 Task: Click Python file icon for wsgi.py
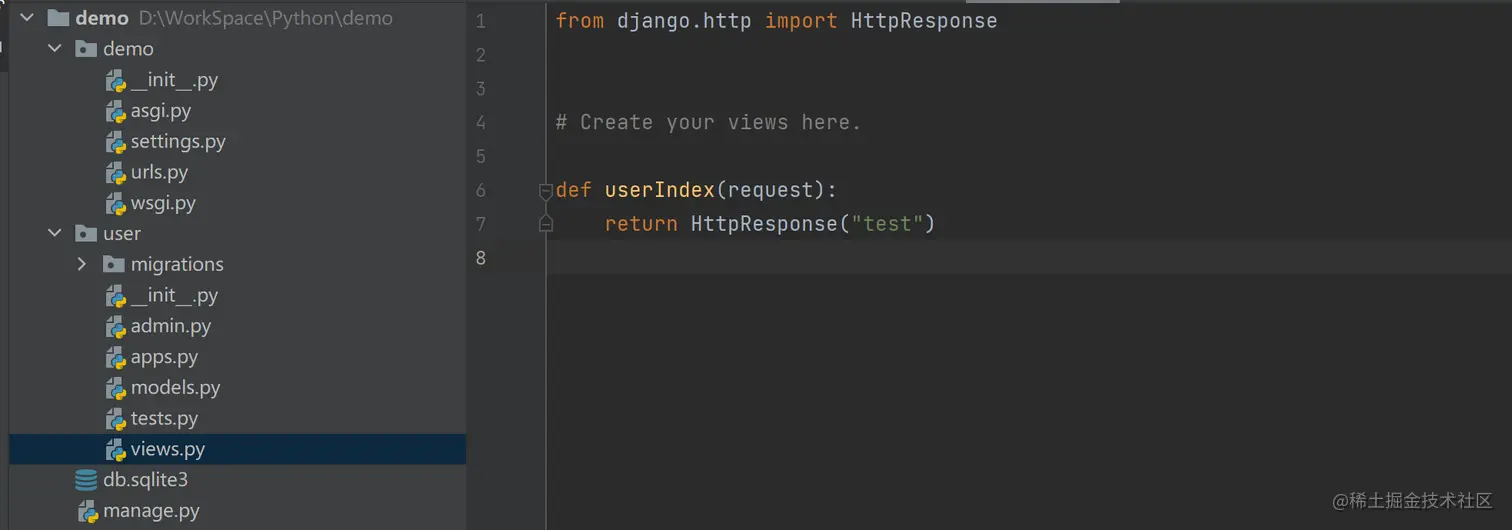pos(115,204)
